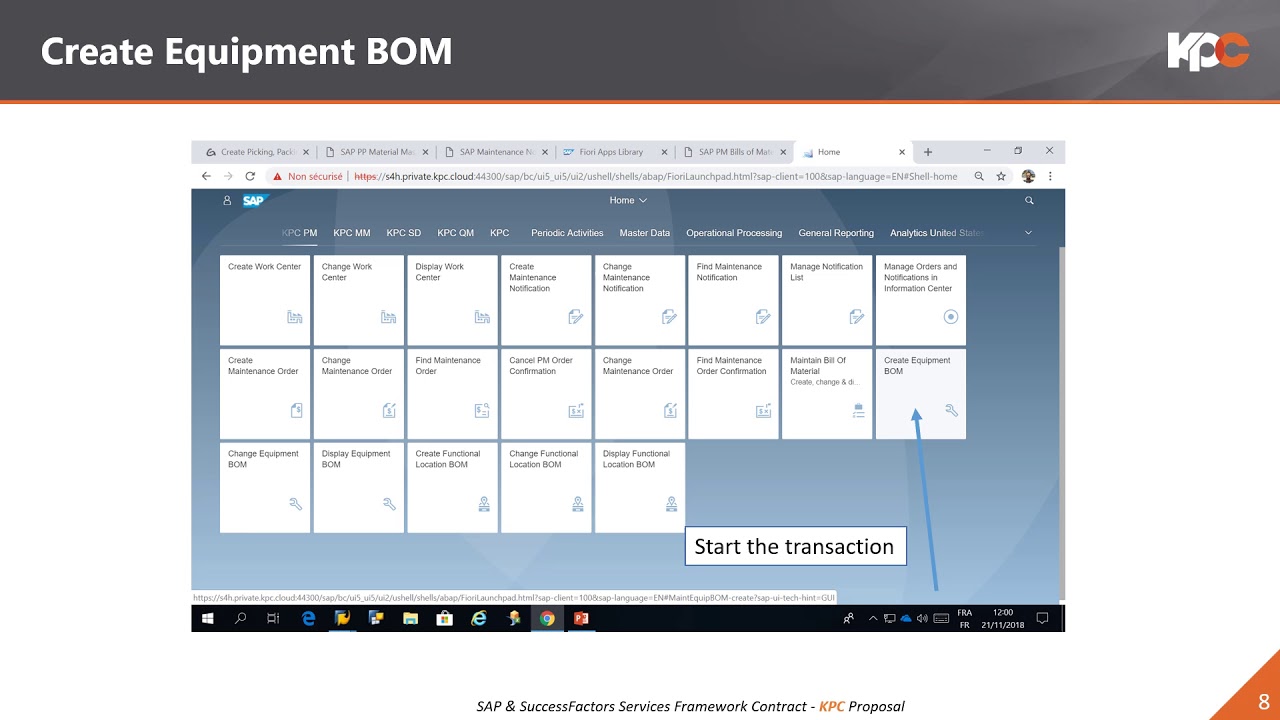Open Windows taskbar search
The height and width of the screenshot is (720, 1280).
tap(240, 619)
